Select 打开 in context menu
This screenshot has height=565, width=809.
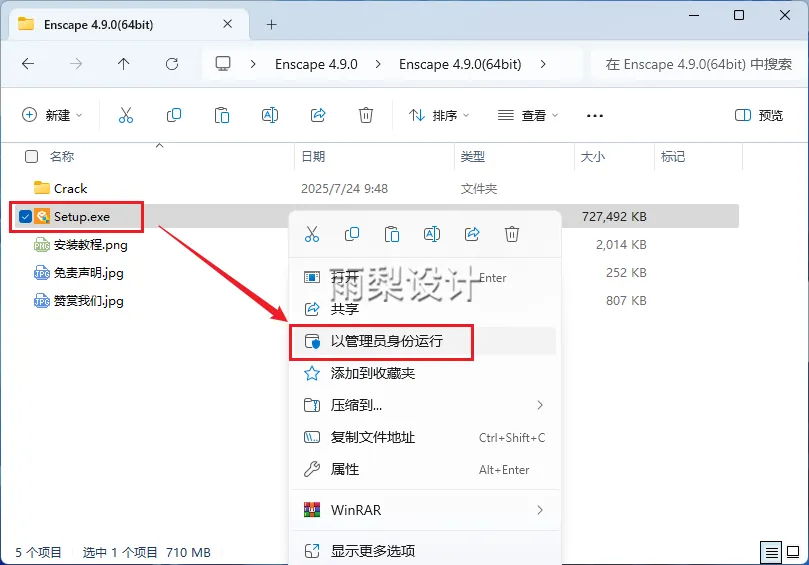coord(425,278)
